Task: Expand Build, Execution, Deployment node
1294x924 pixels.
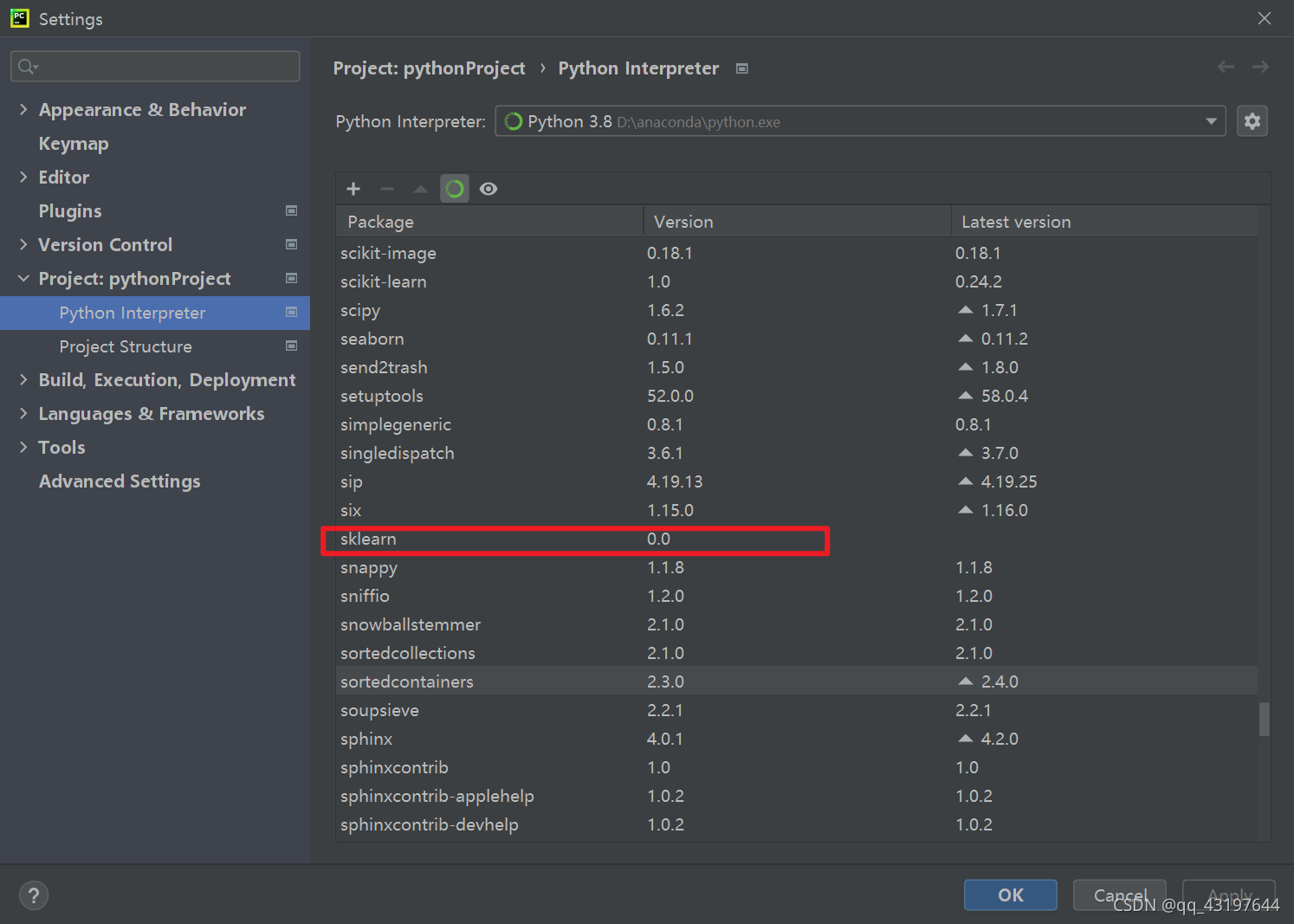Action: point(23,379)
